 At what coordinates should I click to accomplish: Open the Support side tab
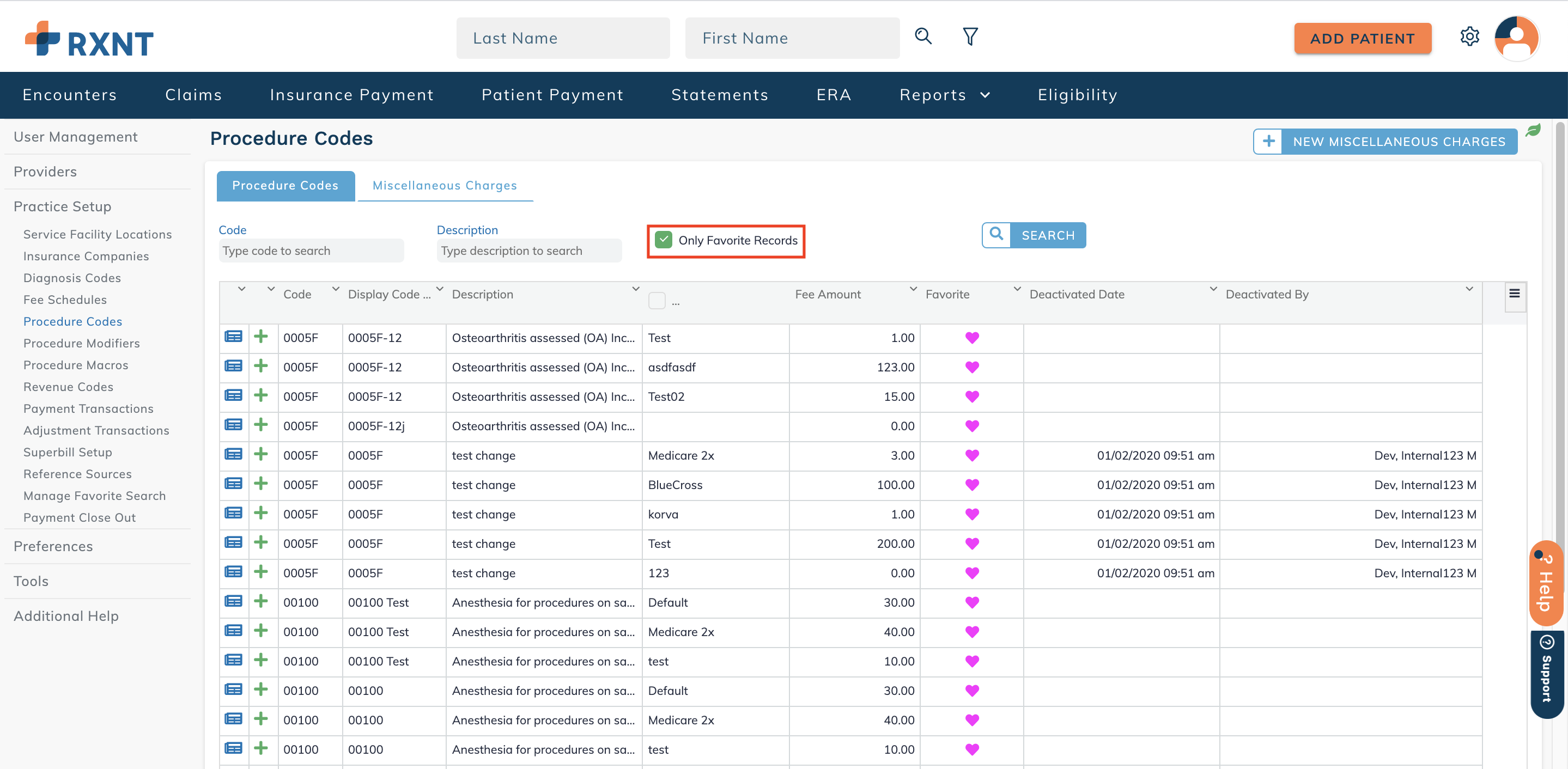pos(1546,674)
